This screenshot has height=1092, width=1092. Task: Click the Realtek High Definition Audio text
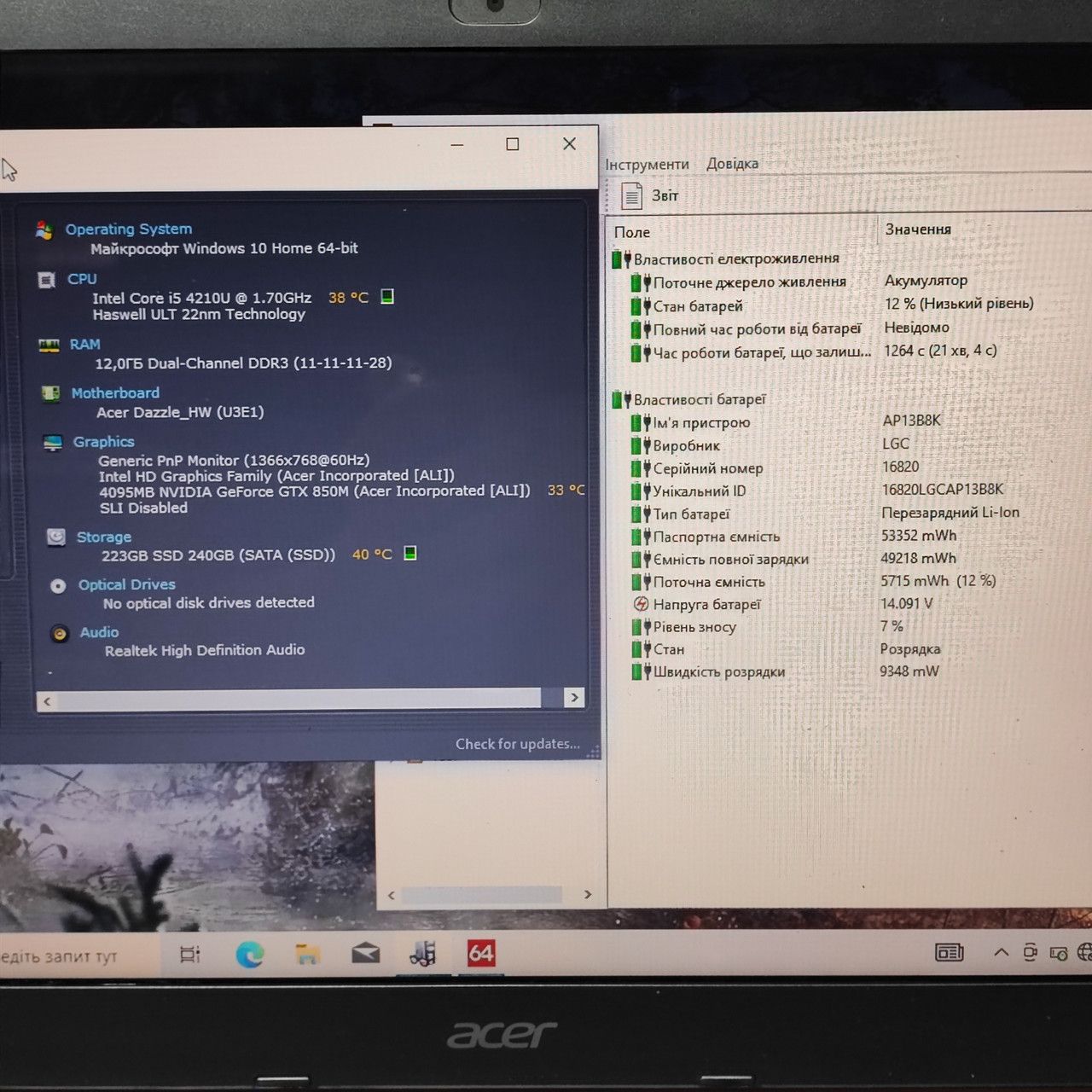[x=205, y=650]
